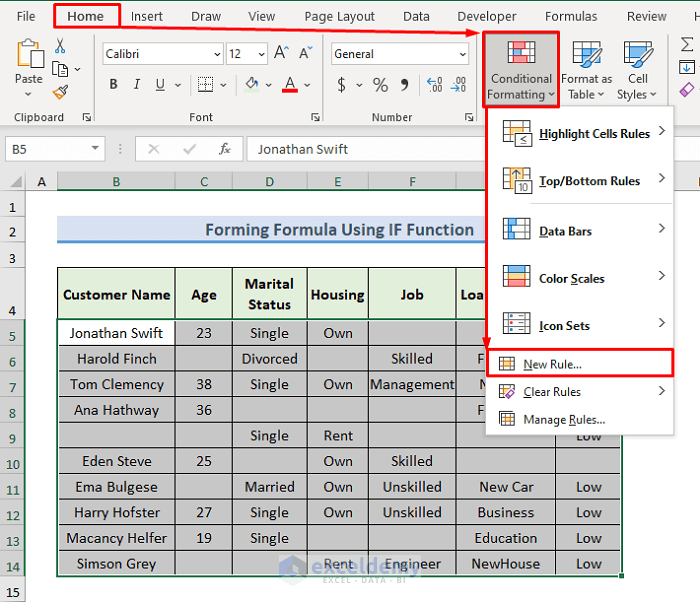The height and width of the screenshot is (602, 700).
Task: Click the Select All corner triangle
Action: click(17, 182)
